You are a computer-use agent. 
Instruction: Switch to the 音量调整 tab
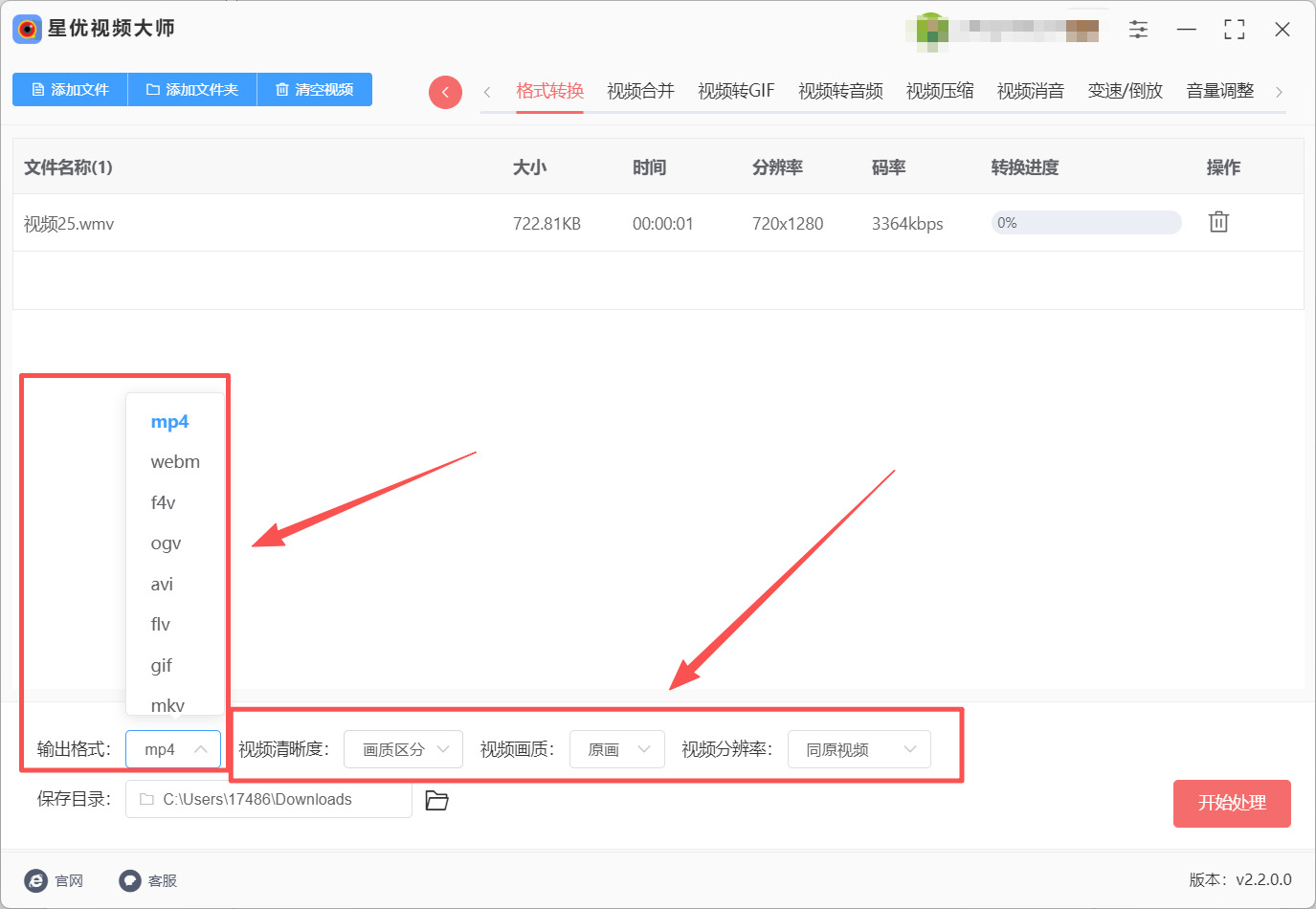pyautogui.click(x=1220, y=91)
